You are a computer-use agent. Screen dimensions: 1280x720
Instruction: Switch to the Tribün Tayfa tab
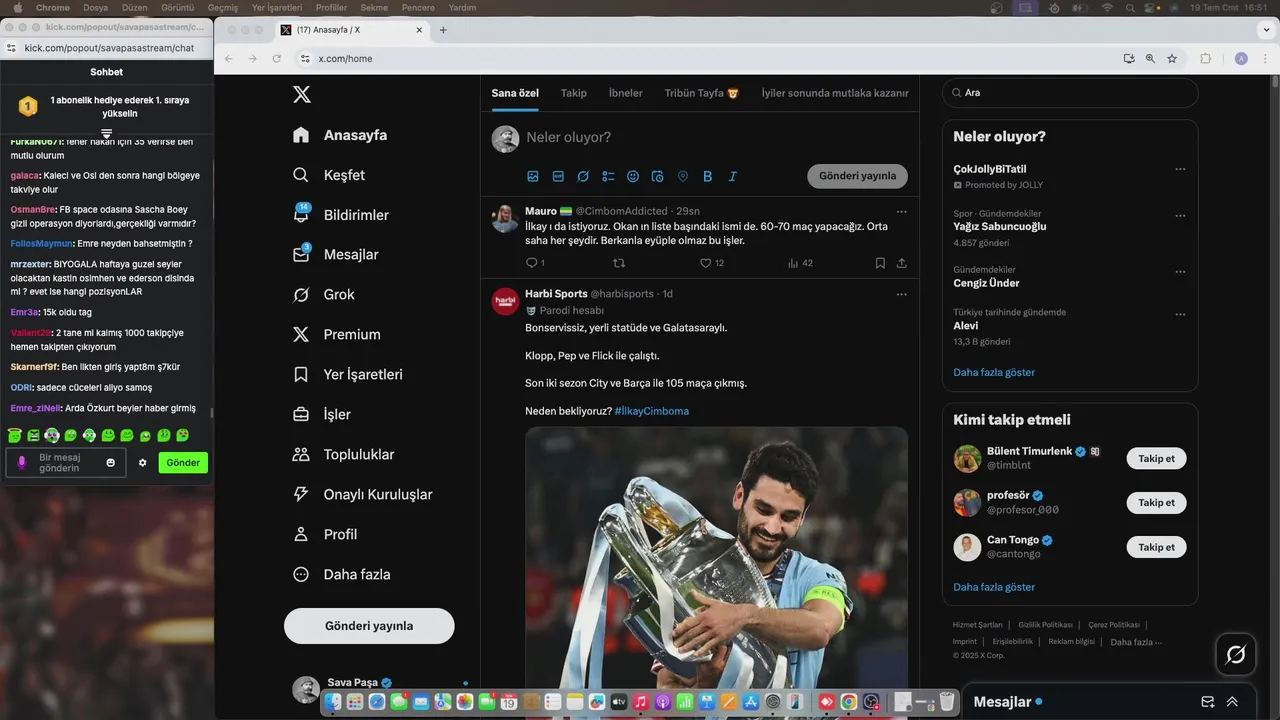[x=702, y=93]
